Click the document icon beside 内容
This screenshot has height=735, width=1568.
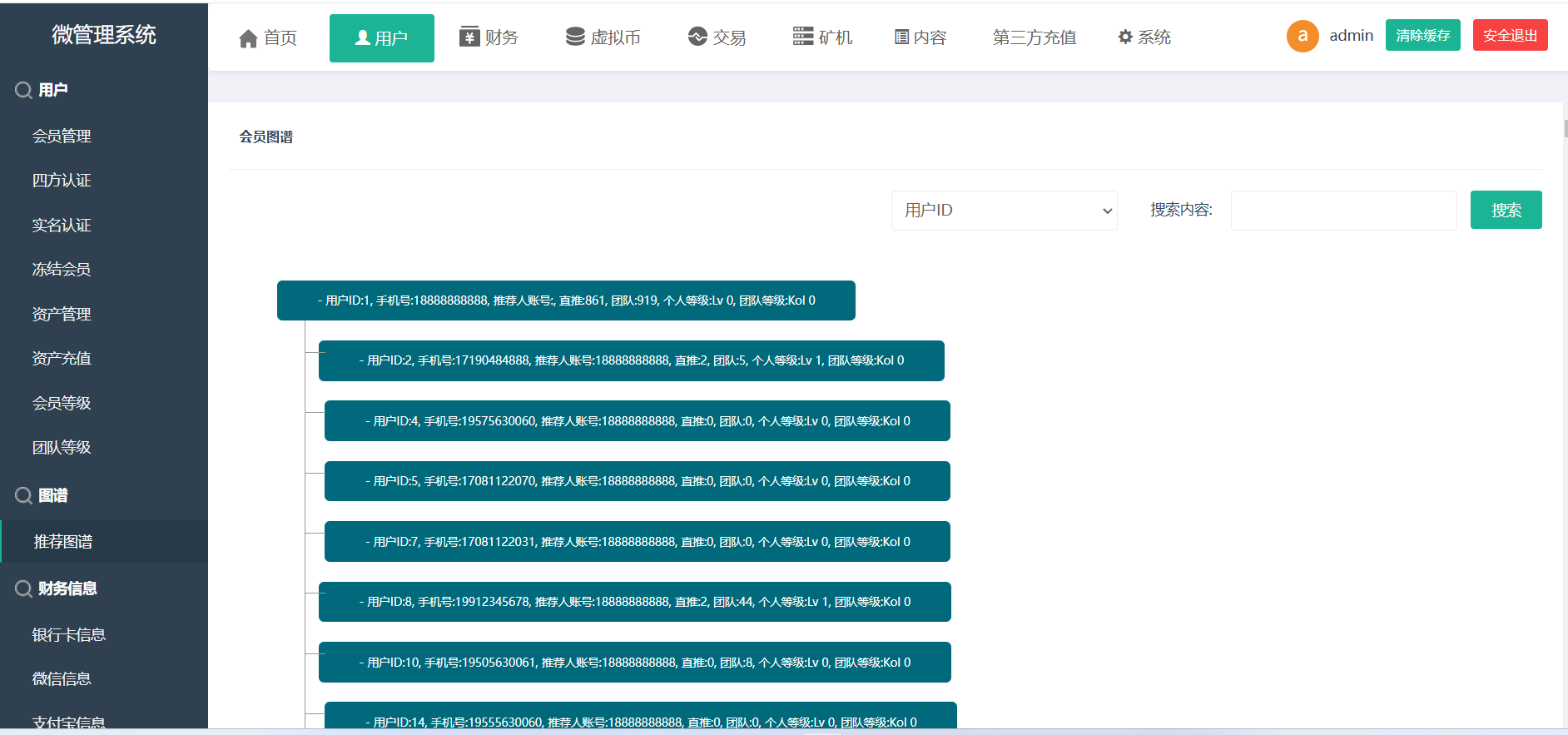point(901,37)
